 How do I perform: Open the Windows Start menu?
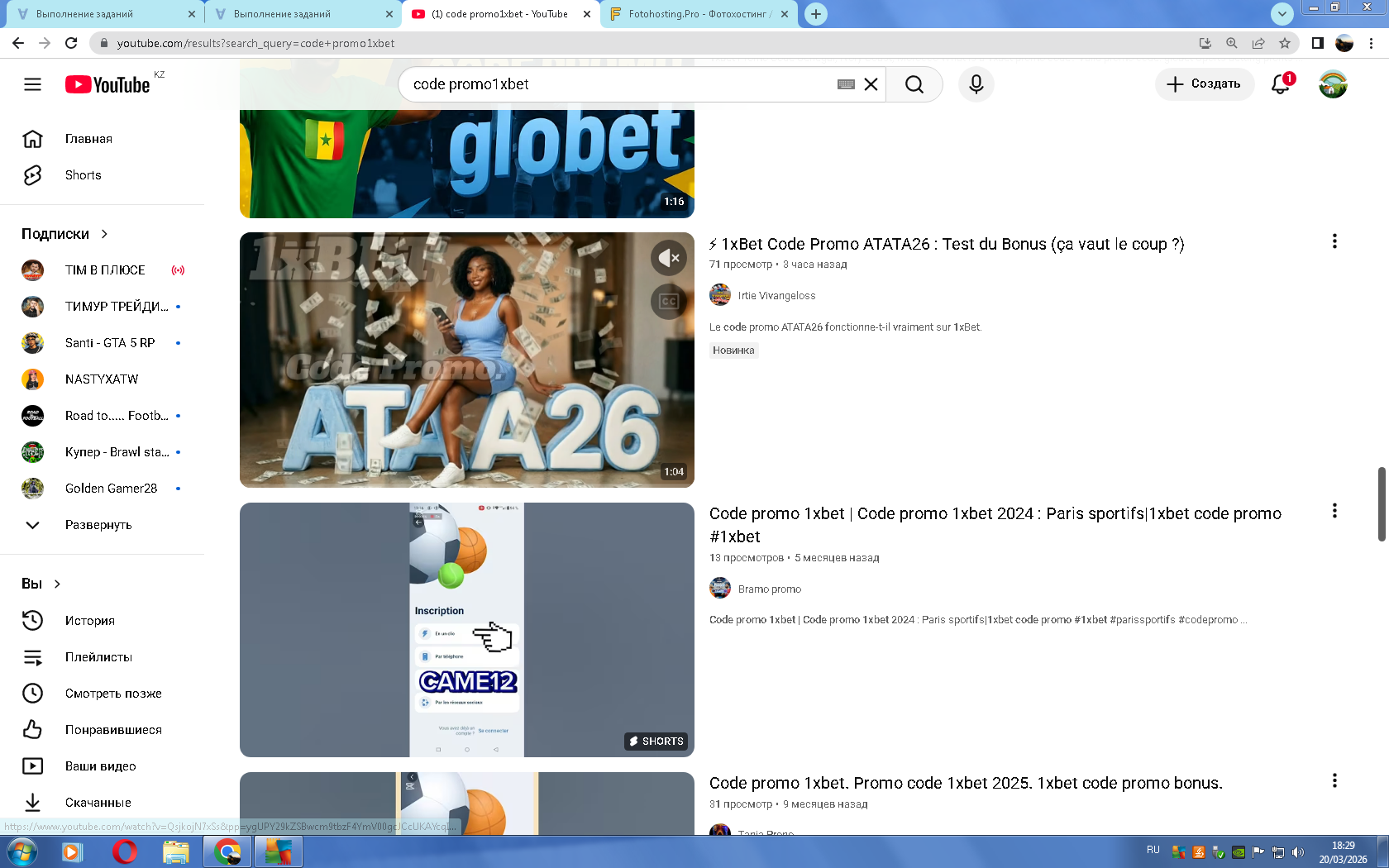click(21, 851)
